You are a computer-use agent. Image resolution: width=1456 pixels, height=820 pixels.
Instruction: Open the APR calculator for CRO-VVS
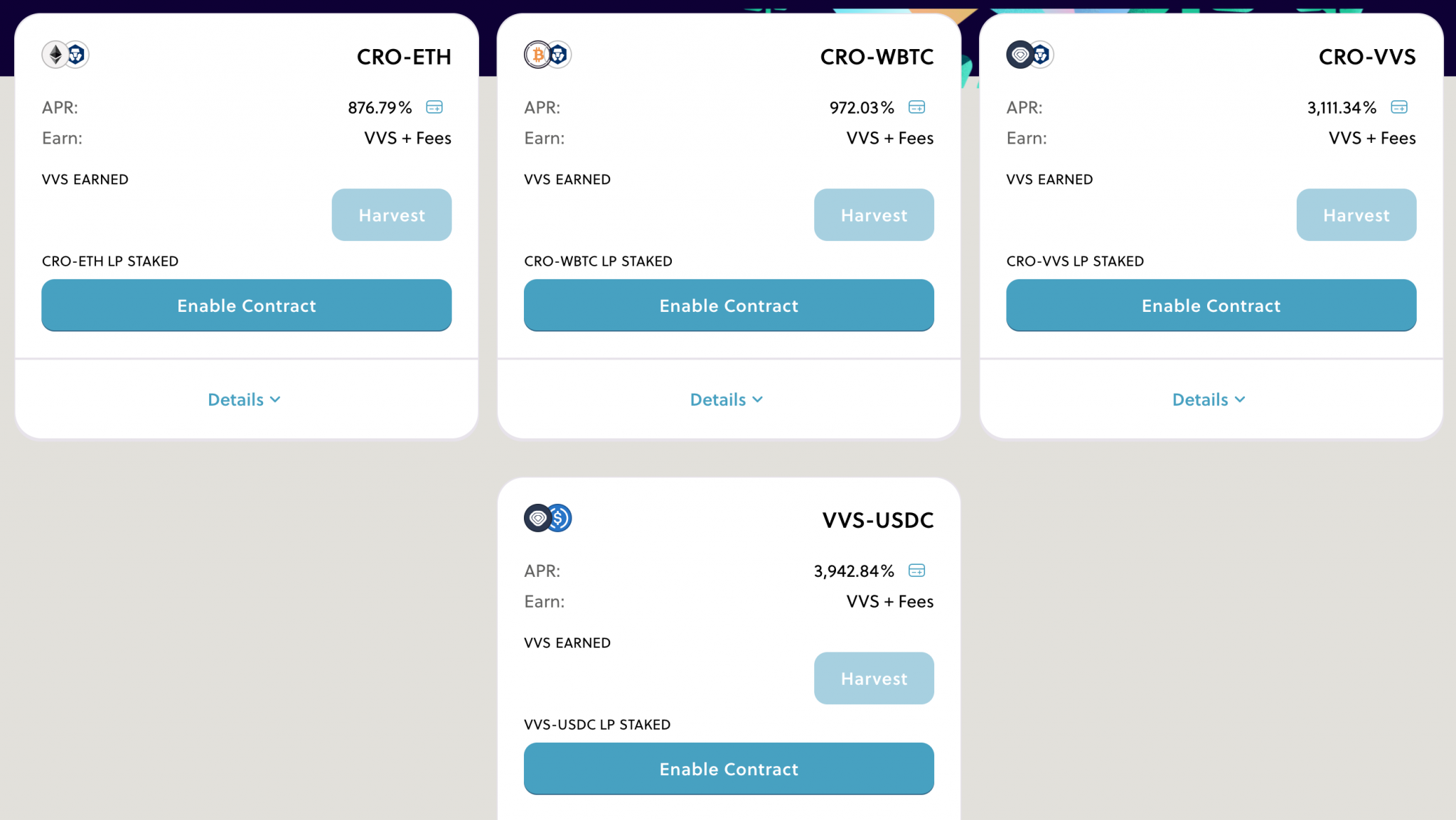tap(1399, 107)
